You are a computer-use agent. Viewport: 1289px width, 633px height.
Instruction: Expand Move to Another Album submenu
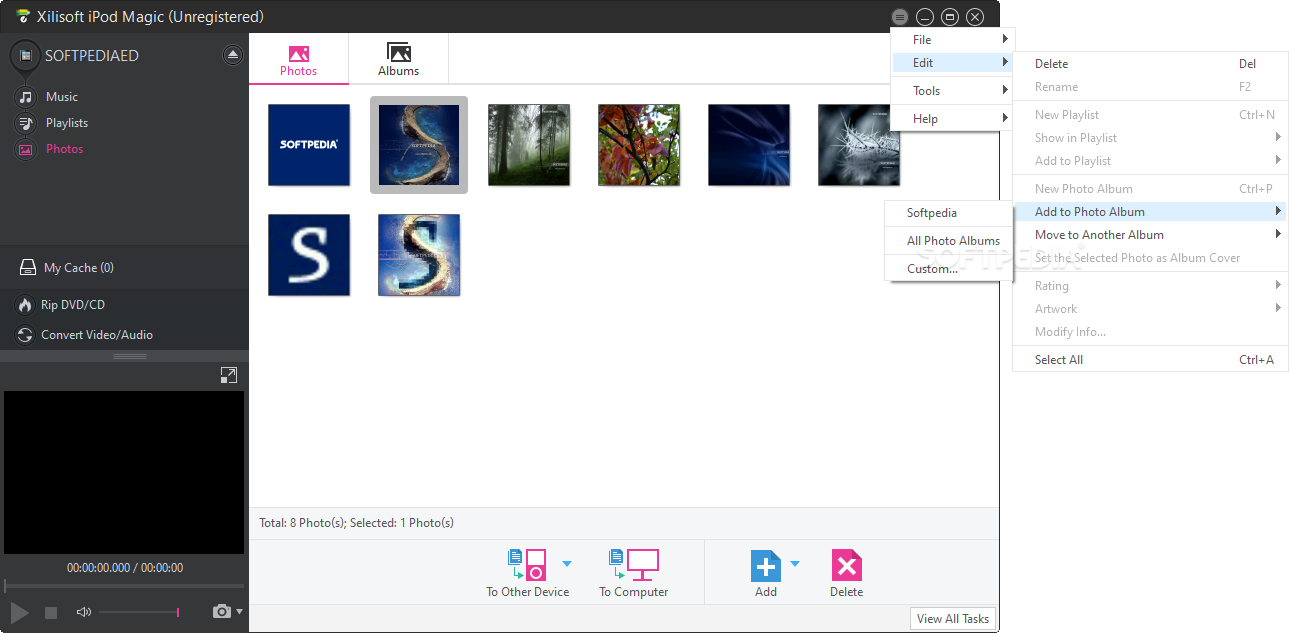coord(1150,235)
